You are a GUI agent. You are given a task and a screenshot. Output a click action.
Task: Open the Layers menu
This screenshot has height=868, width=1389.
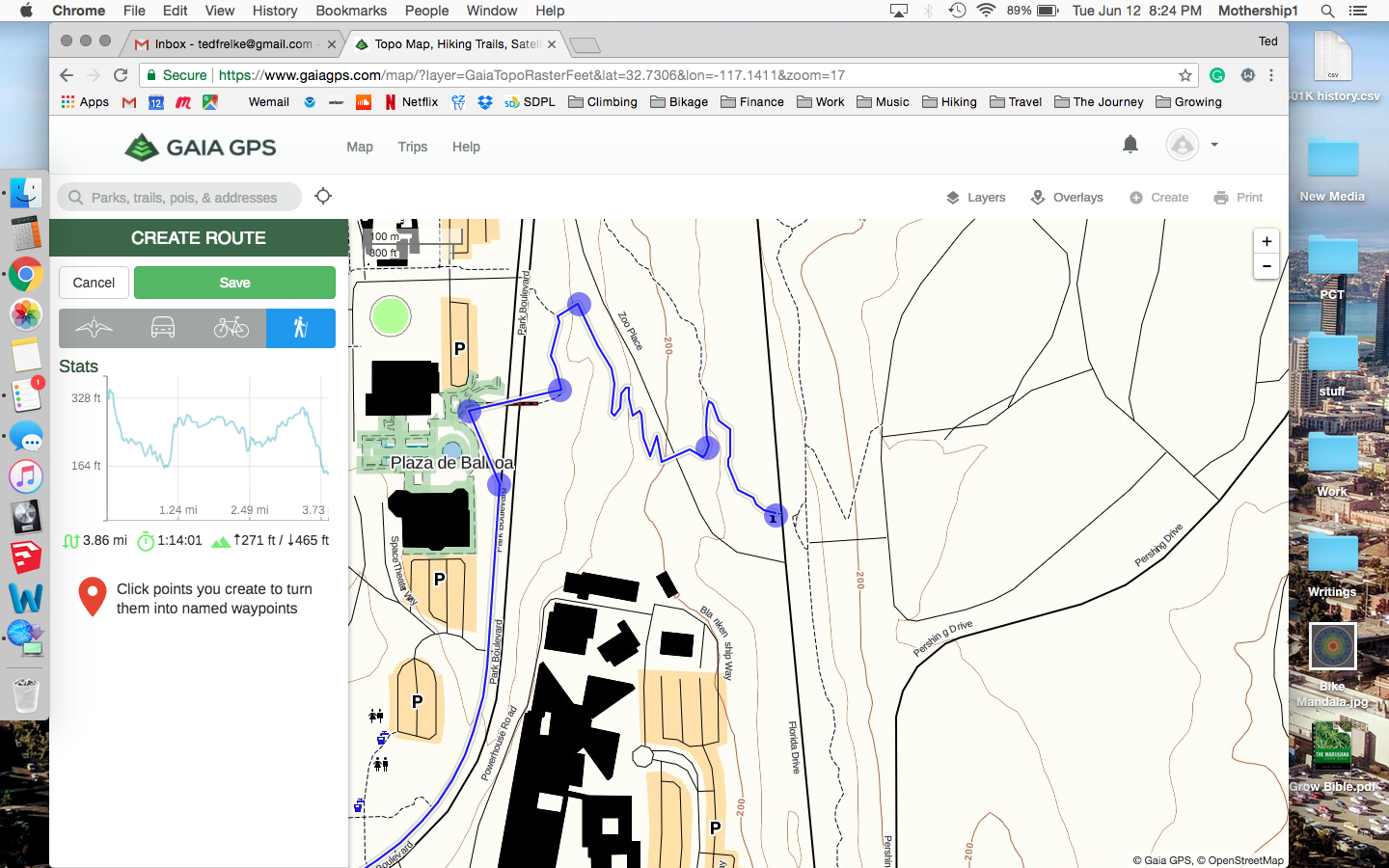click(x=975, y=198)
